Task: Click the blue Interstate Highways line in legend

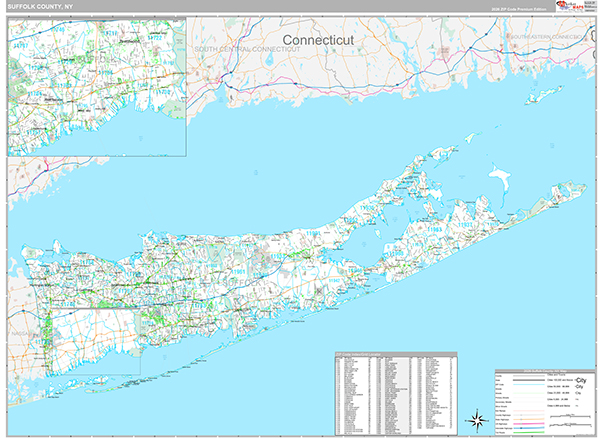Action: tap(528, 428)
